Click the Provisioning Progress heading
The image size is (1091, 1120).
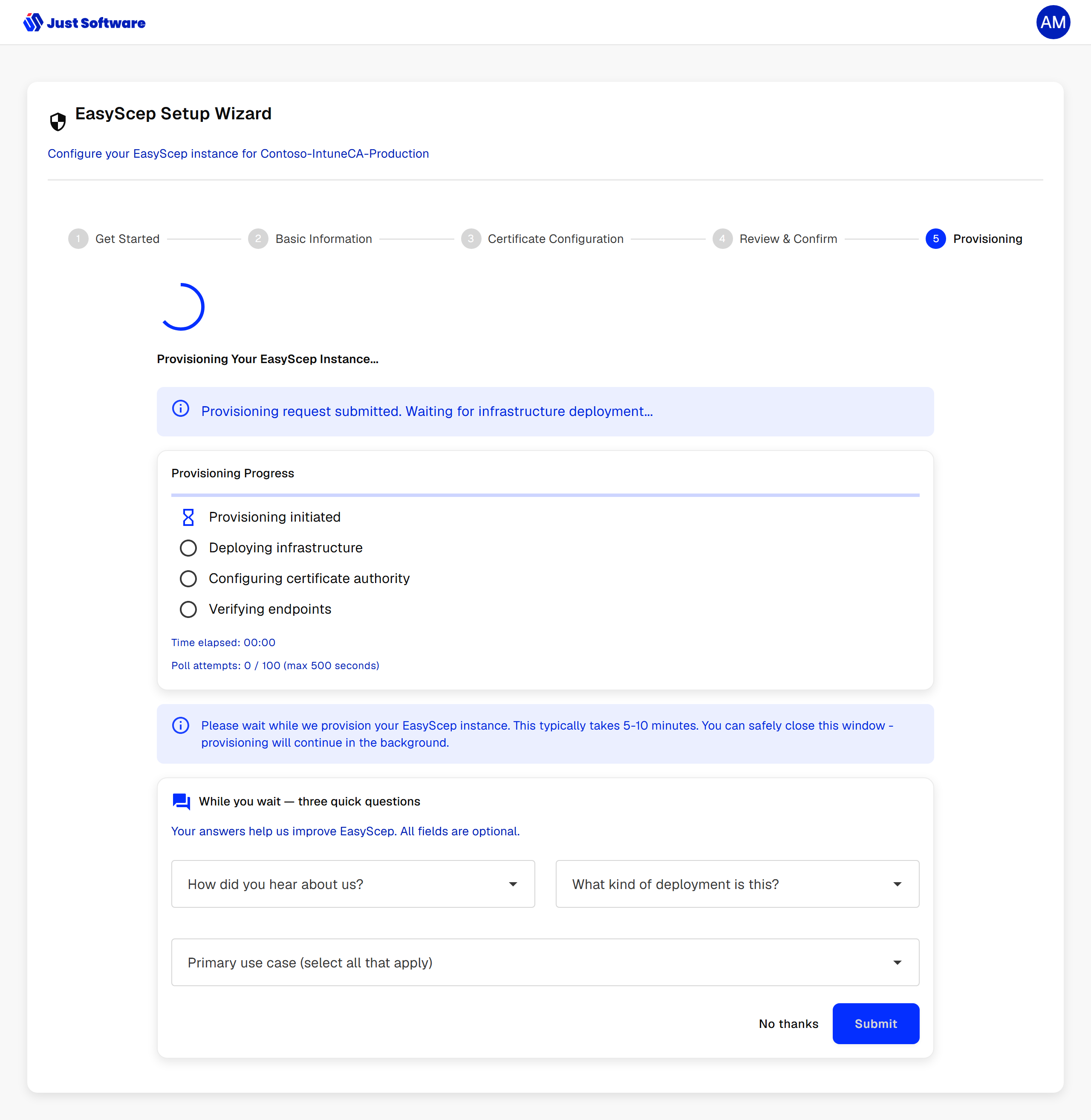coord(232,473)
